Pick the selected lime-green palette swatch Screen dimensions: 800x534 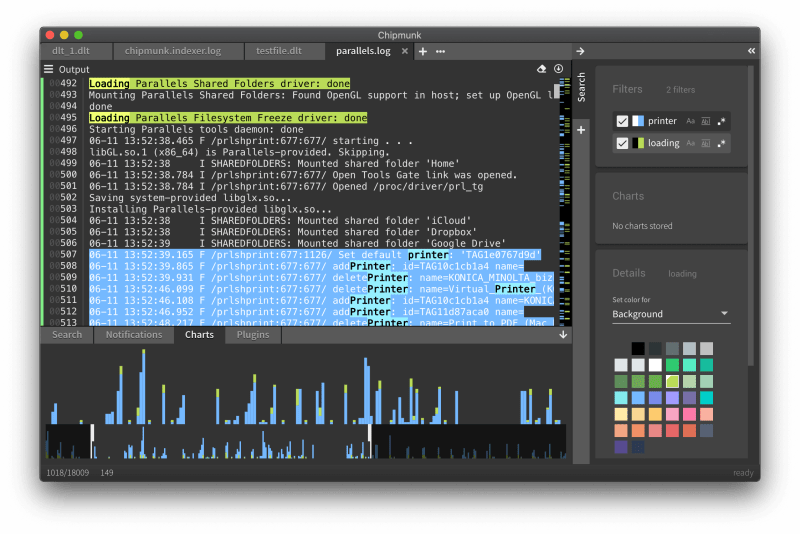(672, 381)
